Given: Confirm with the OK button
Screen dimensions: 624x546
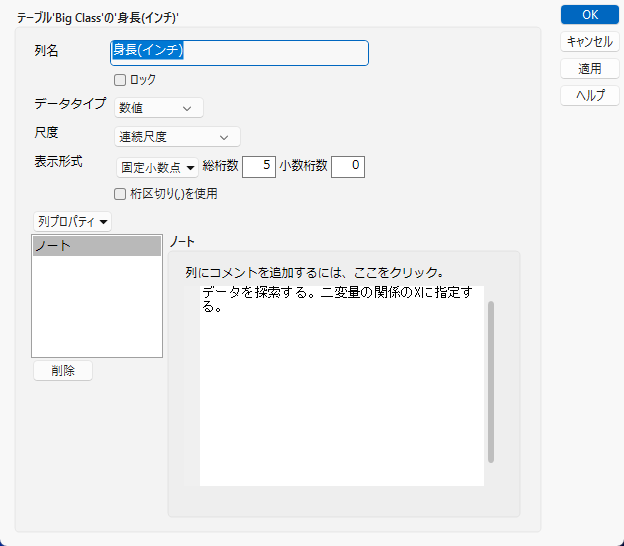Looking at the screenshot, I should pos(590,15).
